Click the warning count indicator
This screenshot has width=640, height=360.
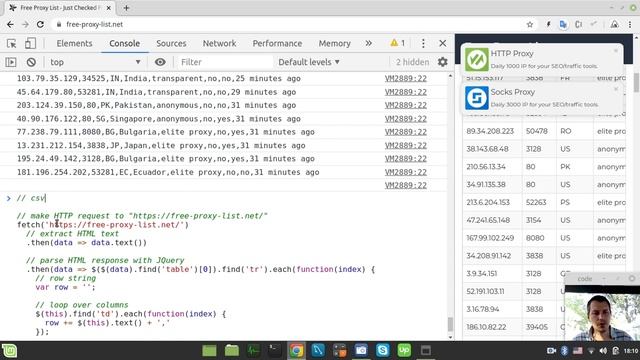(x=398, y=43)
